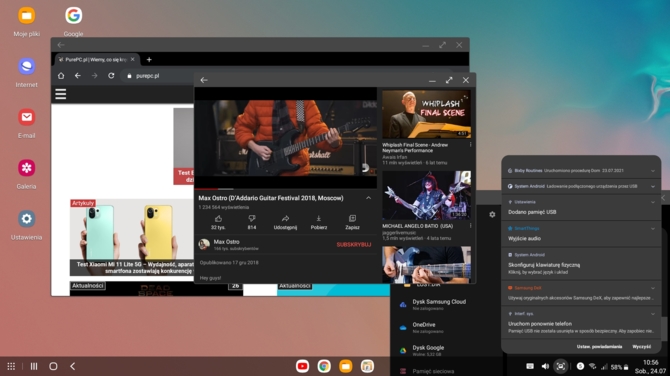Expand the Samsung DeX notification

[652, 288]
